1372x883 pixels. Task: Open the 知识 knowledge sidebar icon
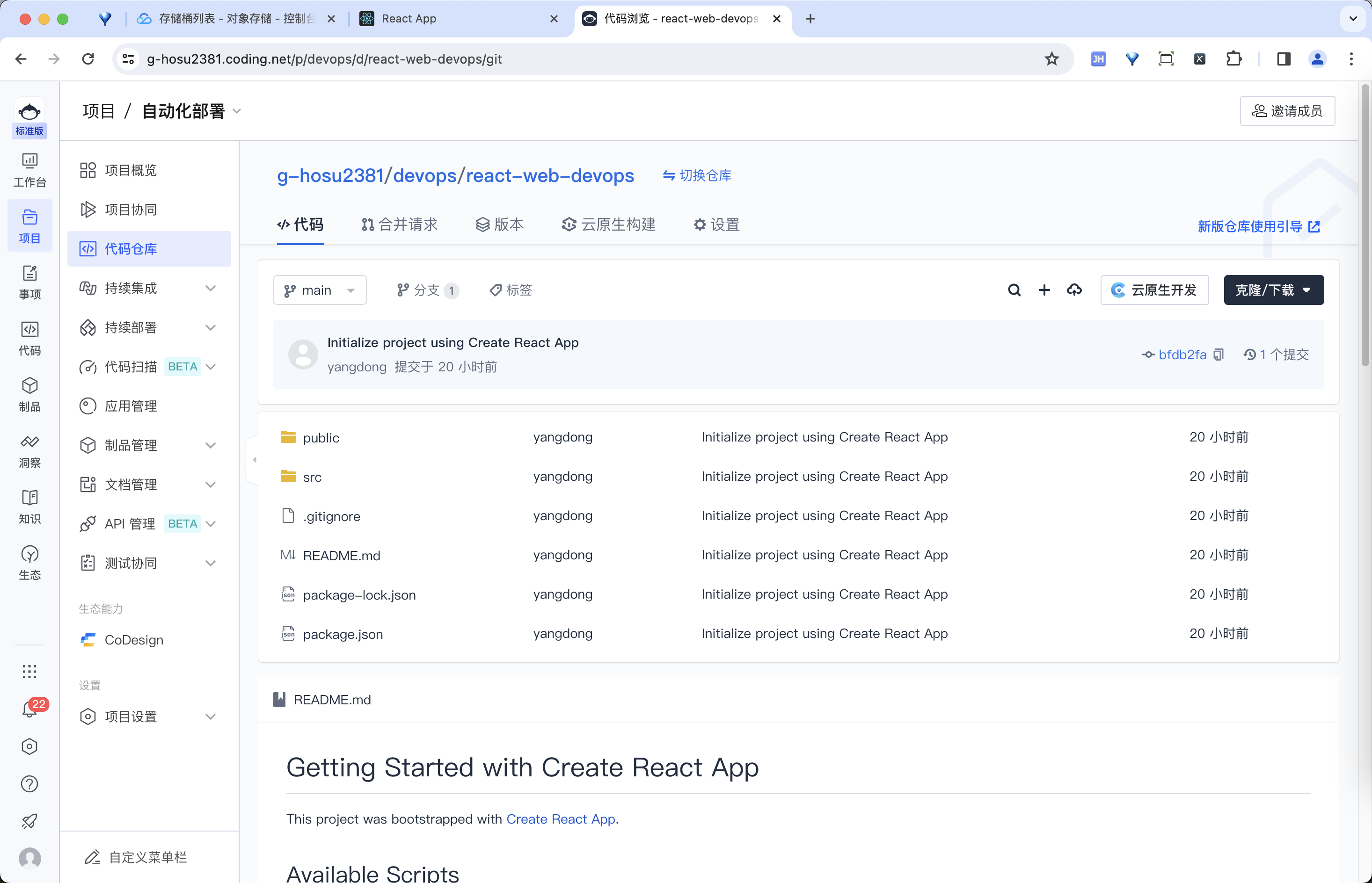[30, 507]
